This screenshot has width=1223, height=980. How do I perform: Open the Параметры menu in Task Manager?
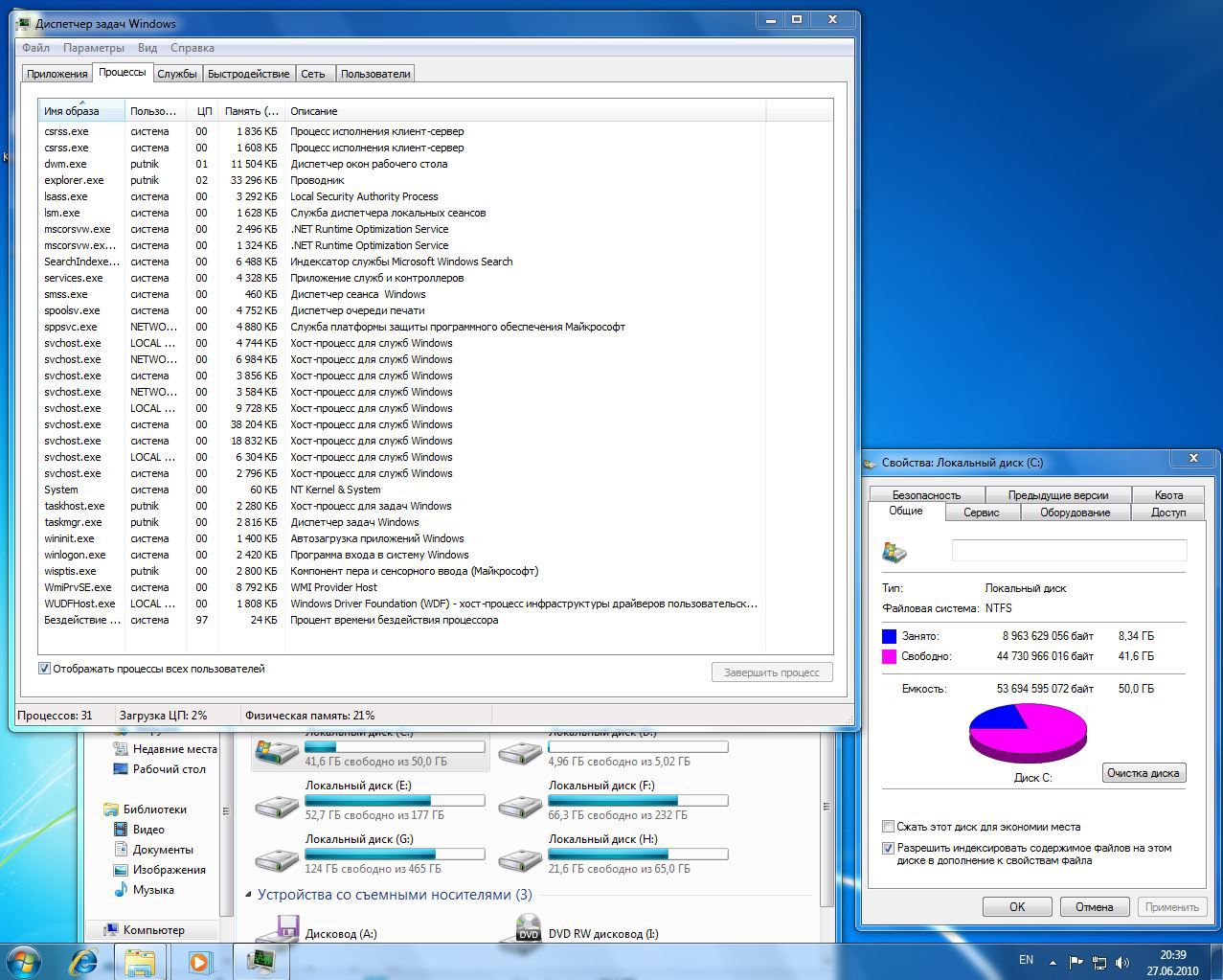click(x=93, y=48)
